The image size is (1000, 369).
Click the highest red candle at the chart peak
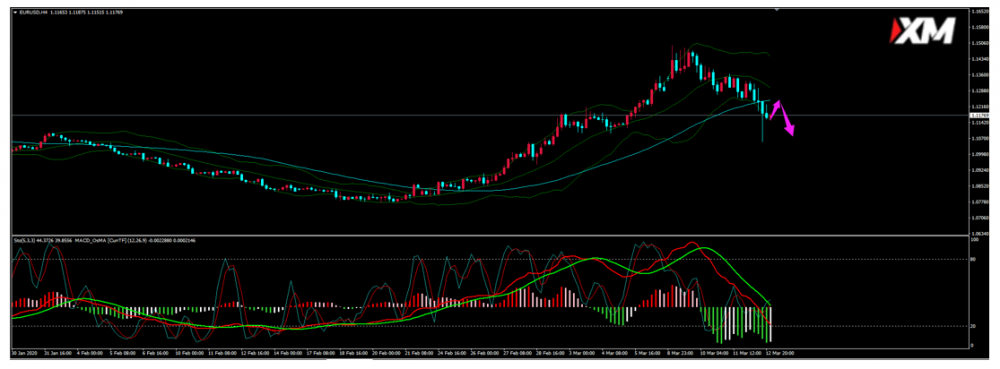(673, 61)
